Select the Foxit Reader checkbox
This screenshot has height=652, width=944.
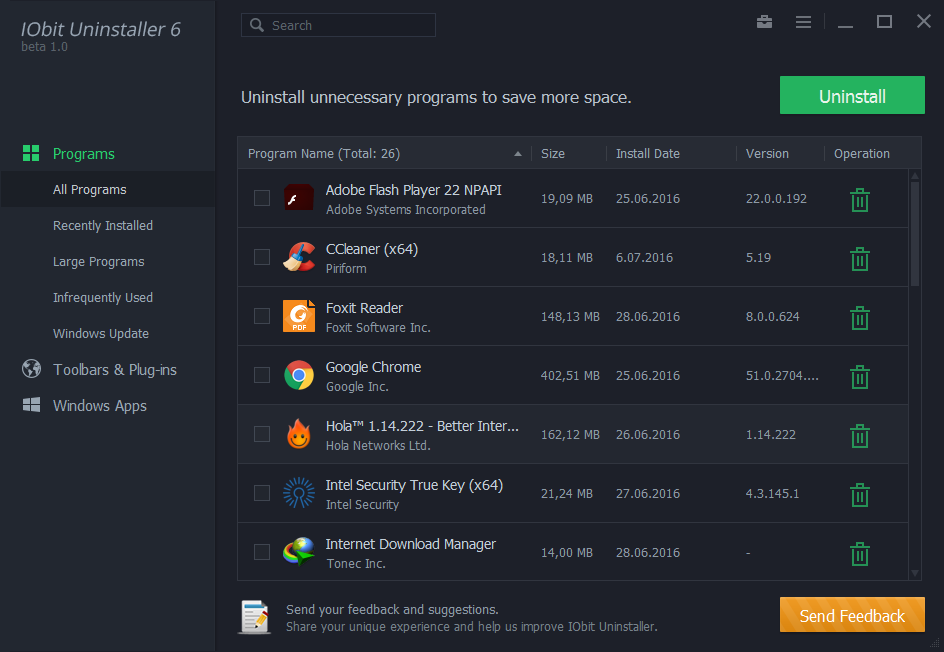click(x=262, y=316)
